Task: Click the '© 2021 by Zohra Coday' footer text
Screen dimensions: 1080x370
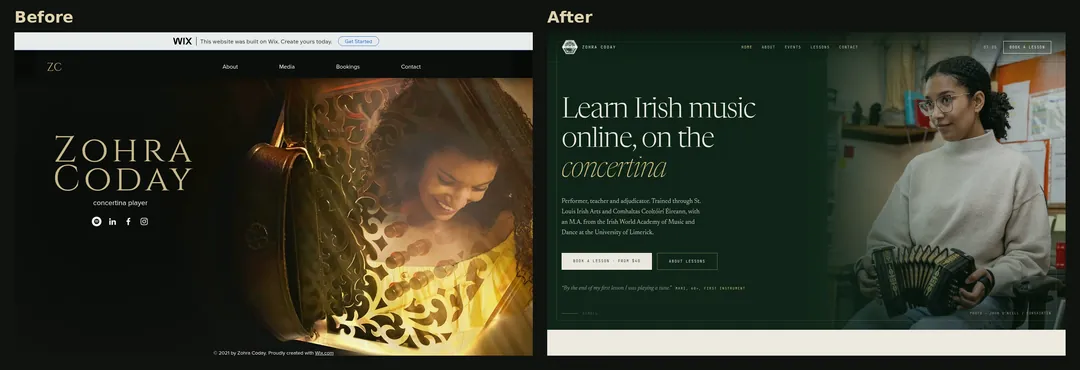Action: coord(273,353)
